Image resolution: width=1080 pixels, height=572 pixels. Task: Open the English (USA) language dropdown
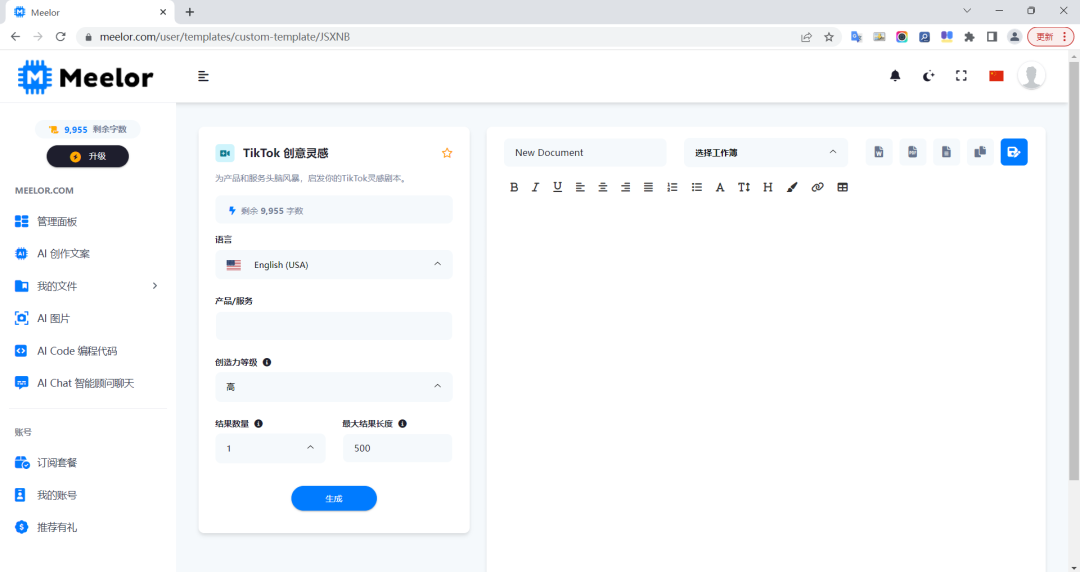pyautogui.click(x=334, y=265)
